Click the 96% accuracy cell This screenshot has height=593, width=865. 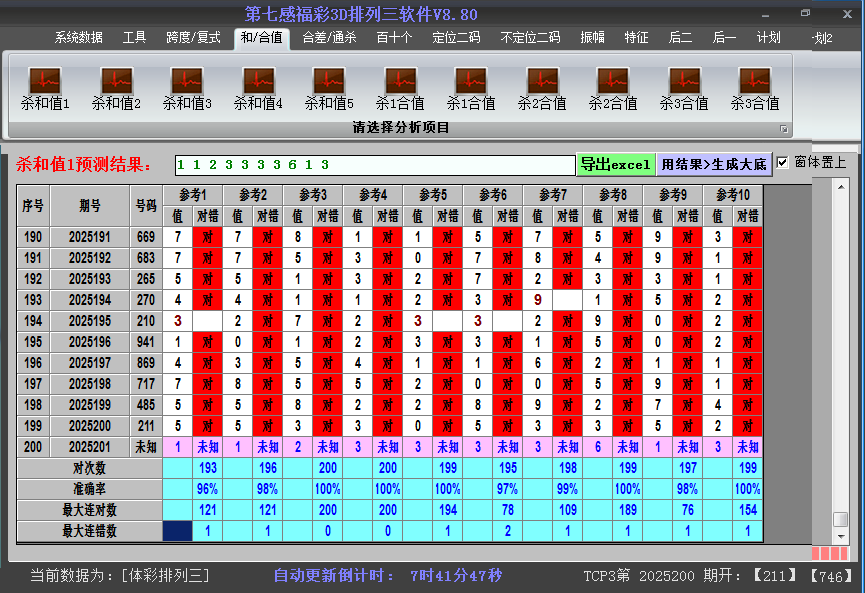pyautogui.click(x=207, y=489)
